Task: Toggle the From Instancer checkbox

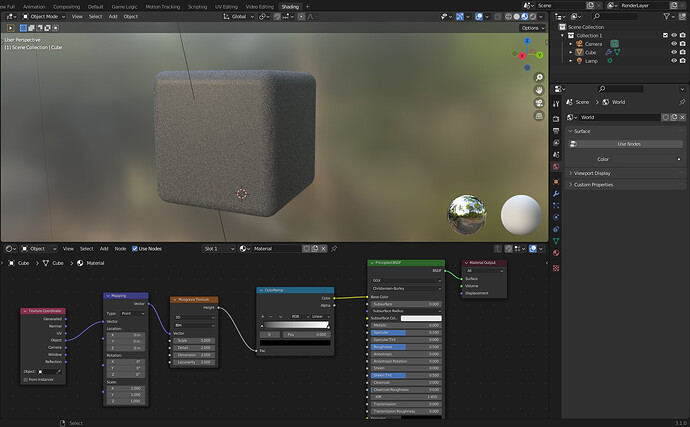Action: 26,379
